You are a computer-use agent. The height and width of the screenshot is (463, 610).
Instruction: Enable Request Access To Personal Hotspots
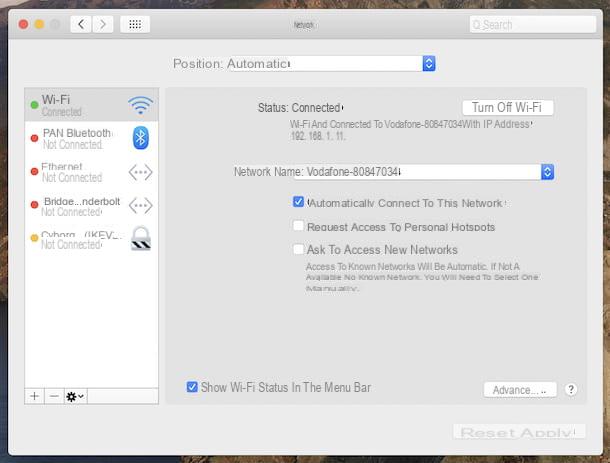(298, 225)
